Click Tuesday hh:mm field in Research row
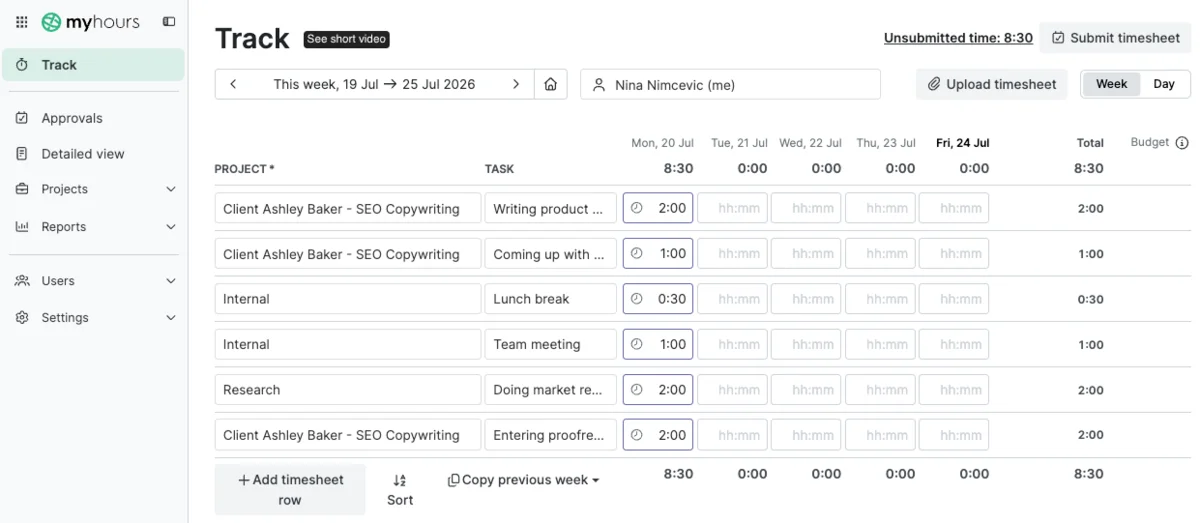 732,390
